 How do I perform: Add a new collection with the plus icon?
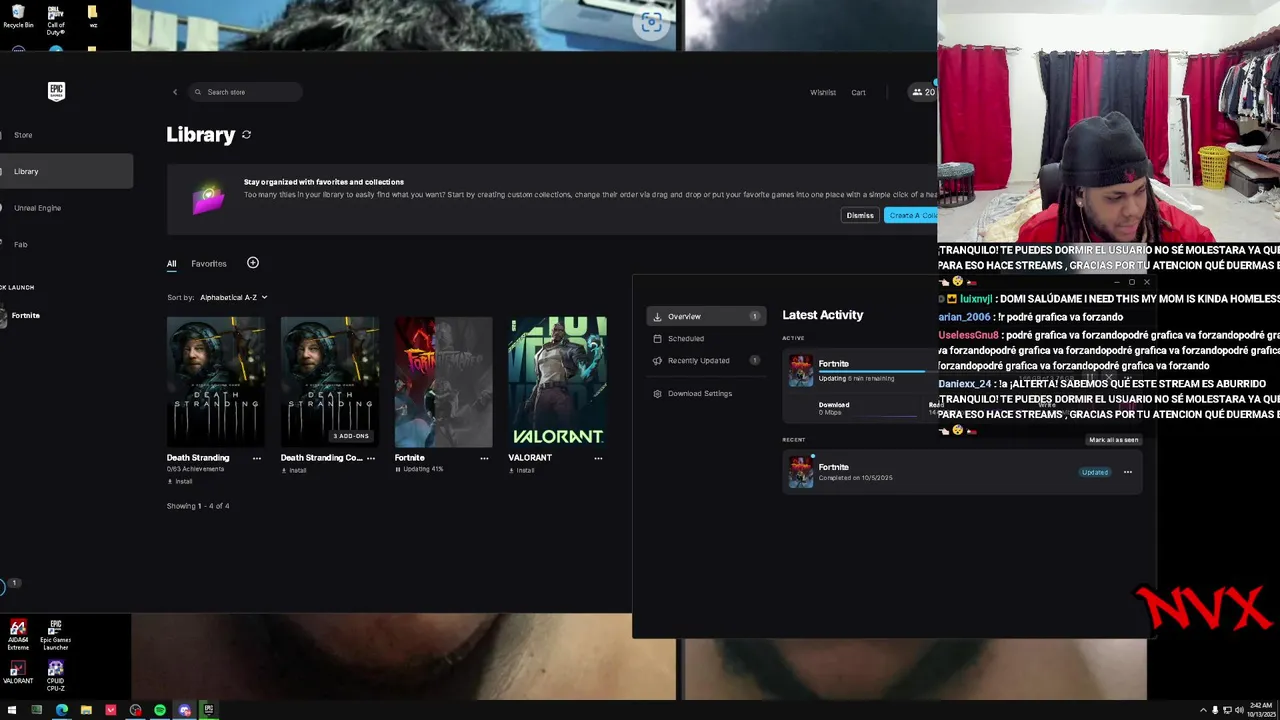tap(253, 263)
